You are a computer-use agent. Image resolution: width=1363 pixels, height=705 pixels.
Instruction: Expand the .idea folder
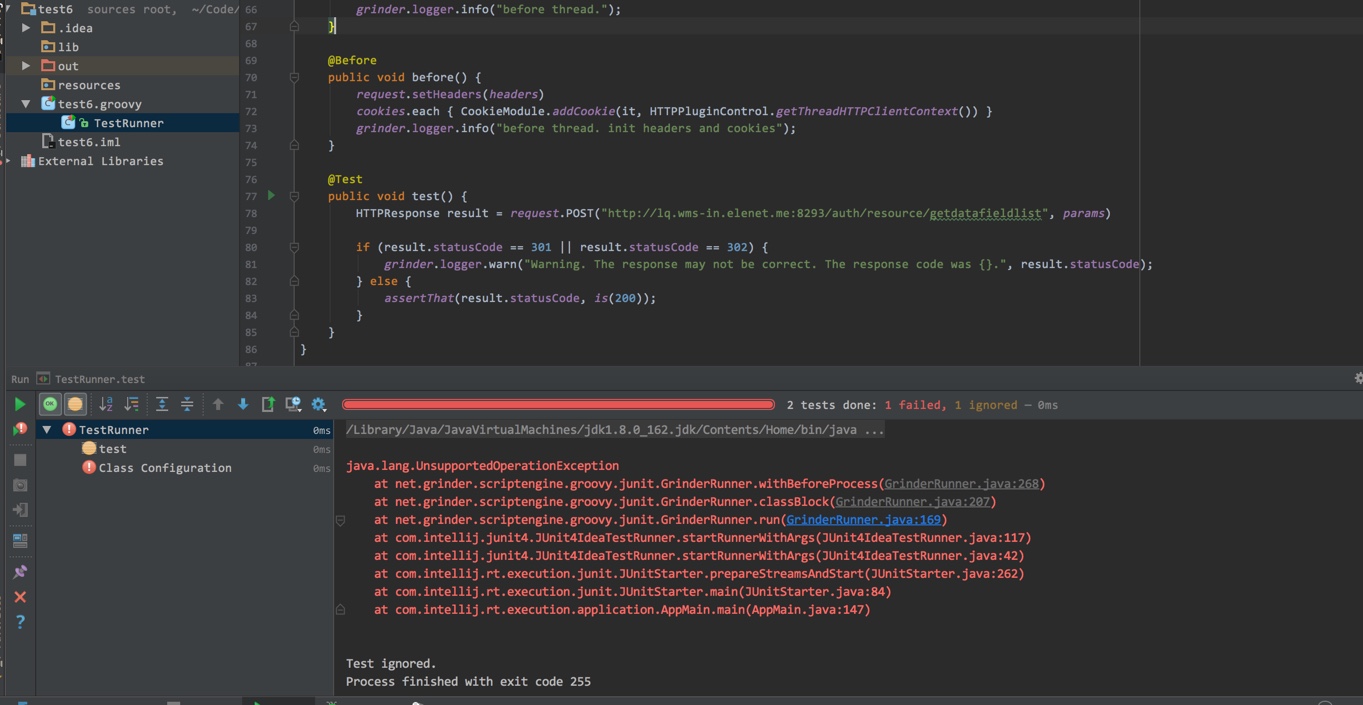(x=26, y=28)
